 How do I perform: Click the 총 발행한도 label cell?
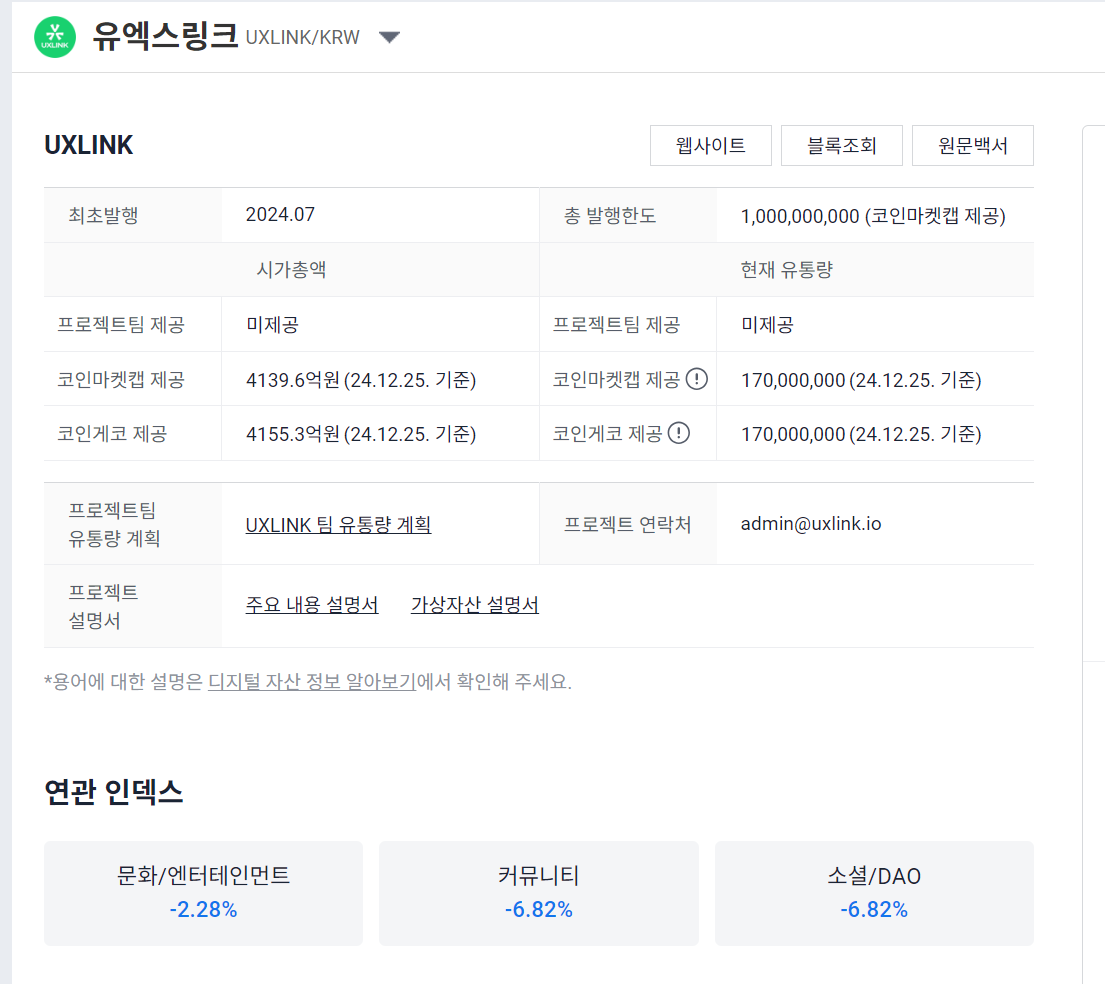(x=628, y=215)
